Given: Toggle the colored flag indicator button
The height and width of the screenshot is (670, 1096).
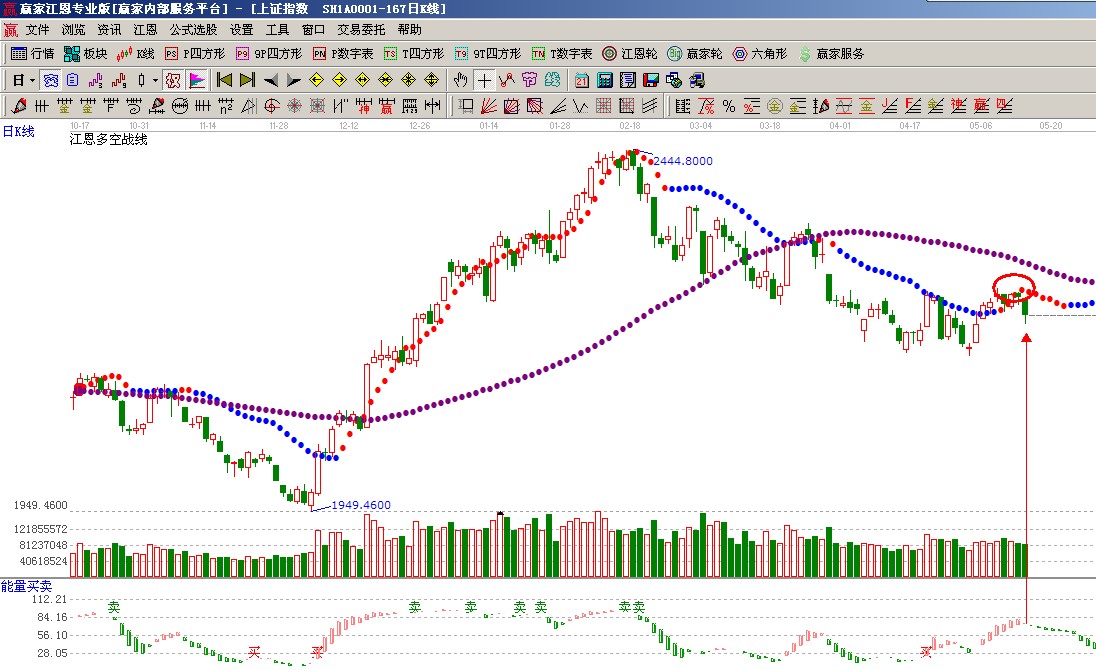Looking at the screenshot, I should click(197, 80).
